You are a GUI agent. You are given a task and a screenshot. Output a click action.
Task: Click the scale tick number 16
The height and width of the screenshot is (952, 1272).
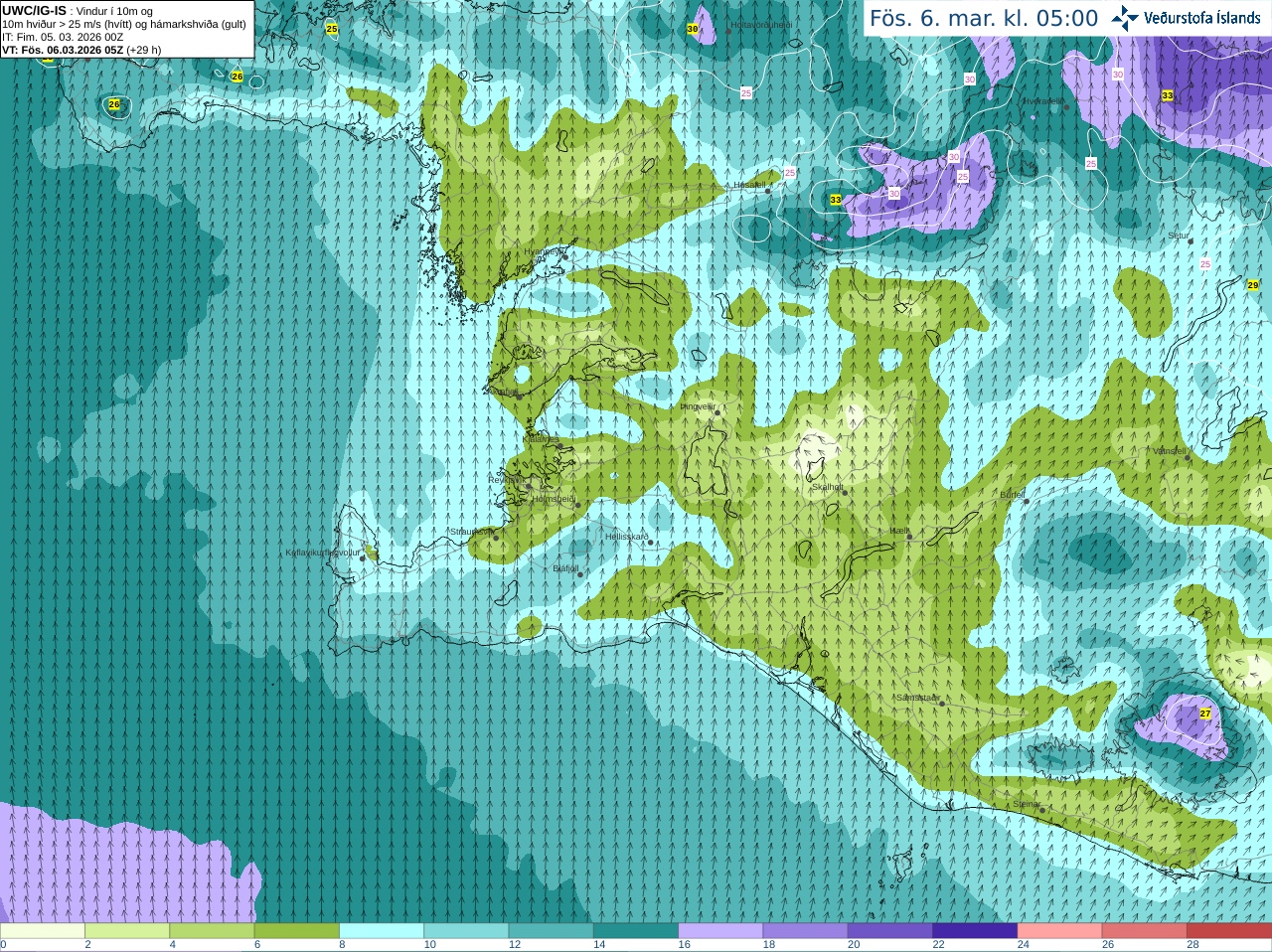[x=685, y=945]
